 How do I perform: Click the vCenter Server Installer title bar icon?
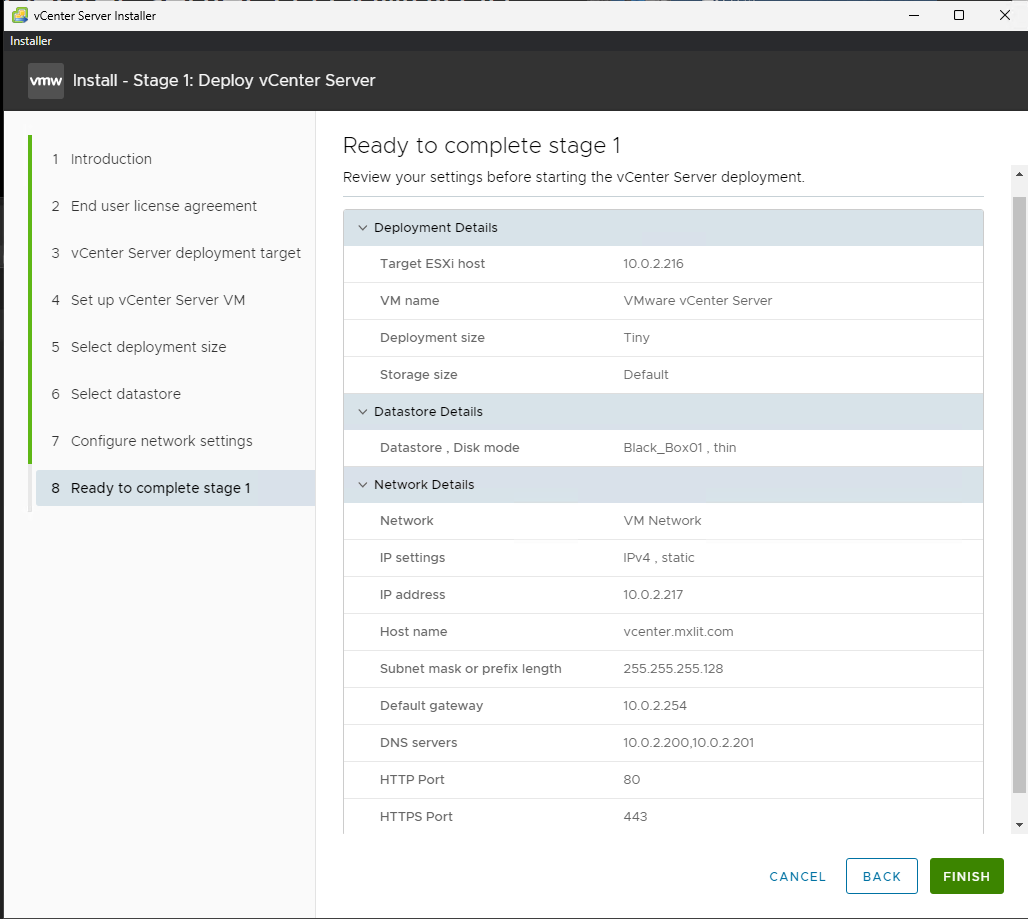point(19,15)
